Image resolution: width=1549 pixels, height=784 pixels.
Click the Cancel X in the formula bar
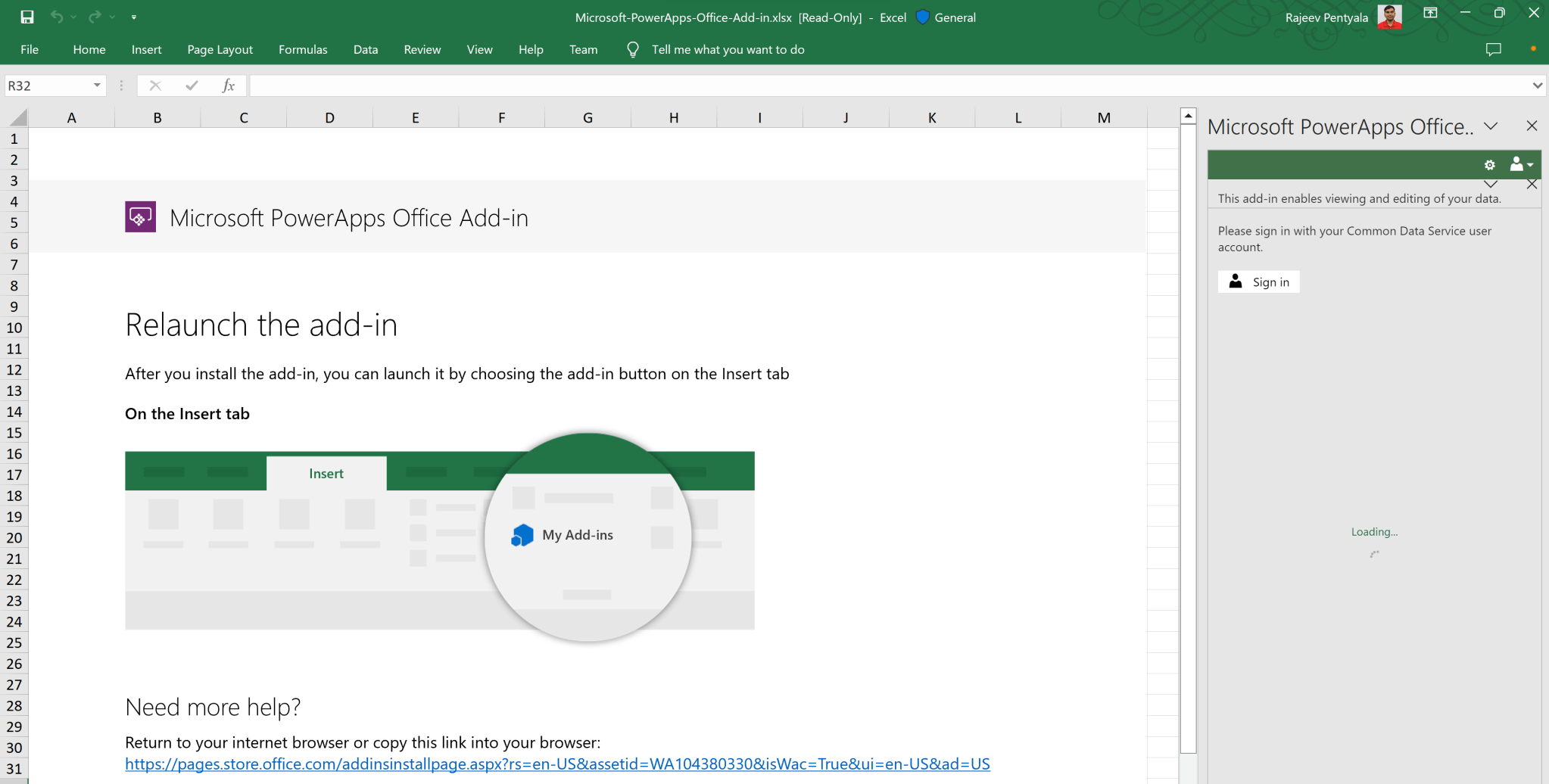pyautogui.click(x=155, y=85)
